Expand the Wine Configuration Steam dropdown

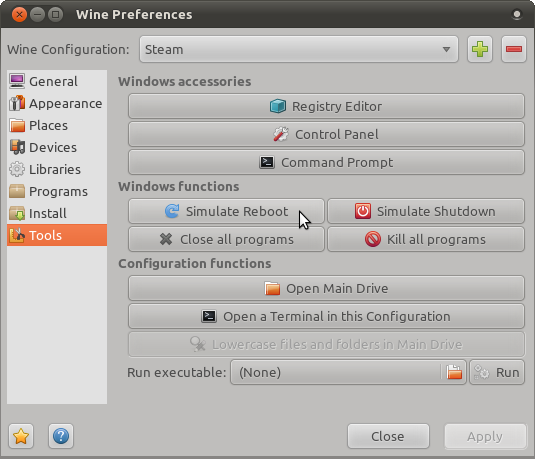point(299,49)
